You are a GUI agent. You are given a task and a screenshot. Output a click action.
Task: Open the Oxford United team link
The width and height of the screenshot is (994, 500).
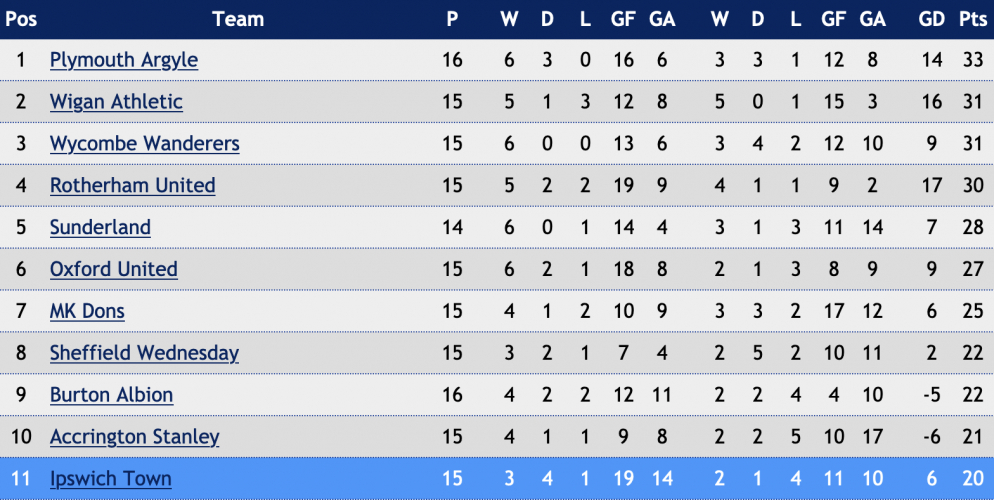click(113, 269)
